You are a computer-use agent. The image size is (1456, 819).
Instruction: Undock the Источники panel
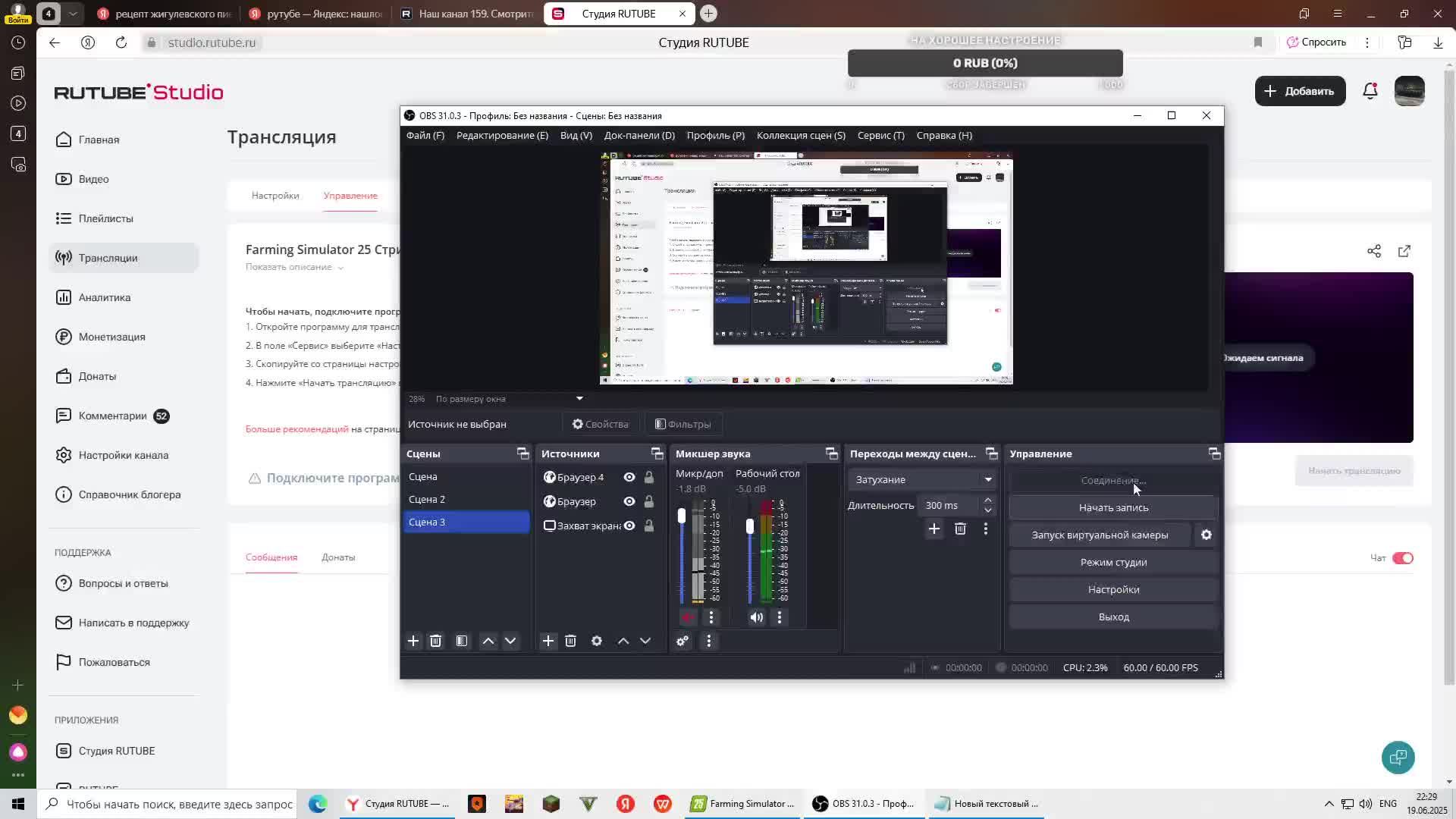pos(657,453)
